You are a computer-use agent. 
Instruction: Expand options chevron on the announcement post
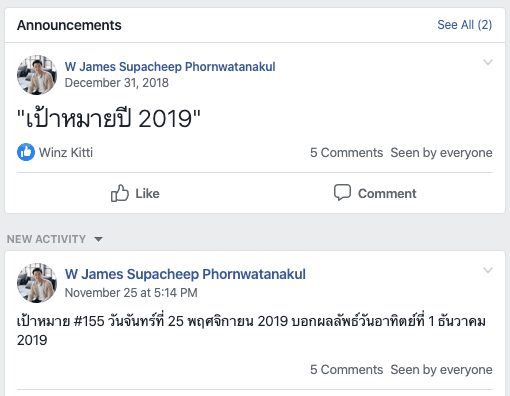(x=488, y=62)
